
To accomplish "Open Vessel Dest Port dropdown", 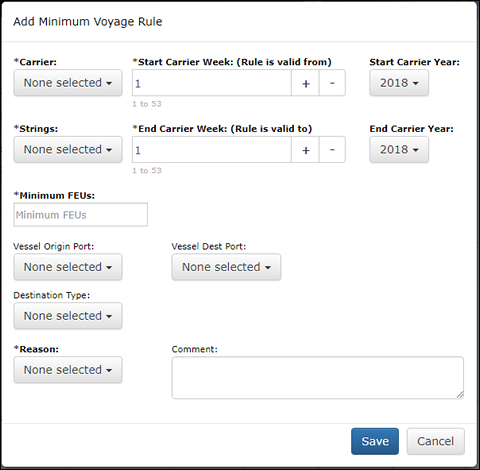I will click(226, 267).
